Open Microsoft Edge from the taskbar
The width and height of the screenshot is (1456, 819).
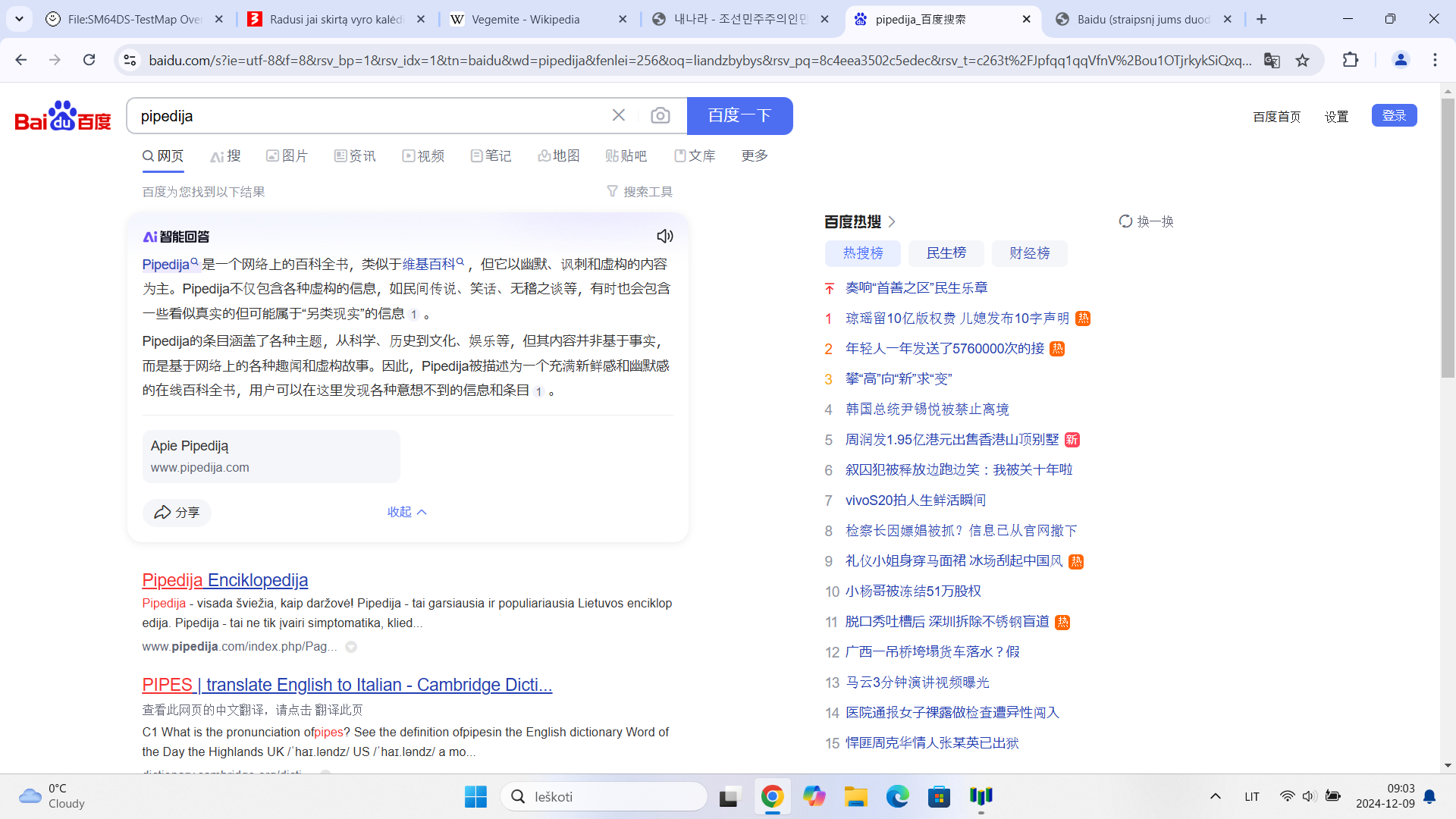click(897, 796)
